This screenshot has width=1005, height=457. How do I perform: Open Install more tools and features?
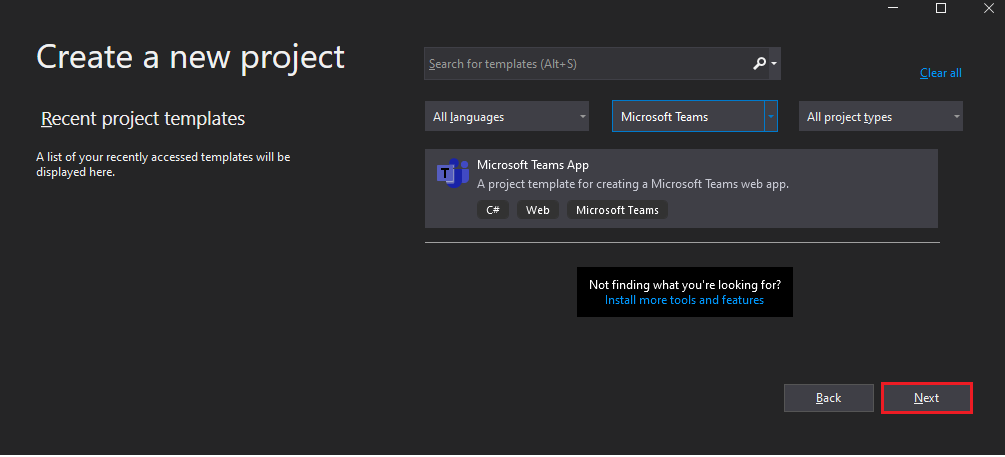pos(684,300)
